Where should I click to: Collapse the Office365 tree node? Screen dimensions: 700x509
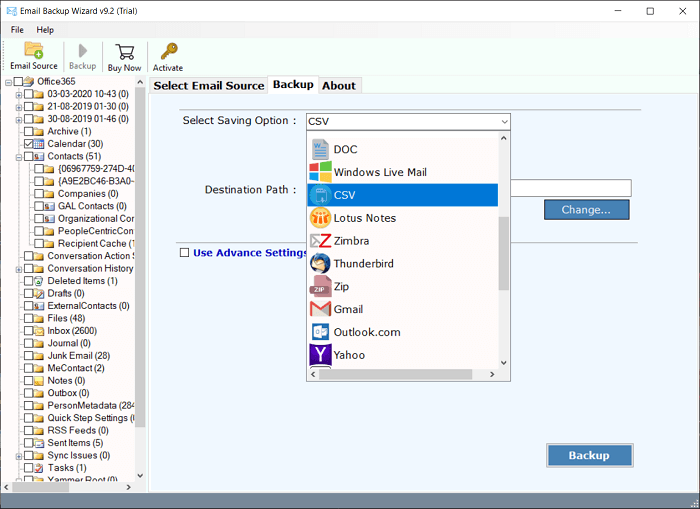8,82
